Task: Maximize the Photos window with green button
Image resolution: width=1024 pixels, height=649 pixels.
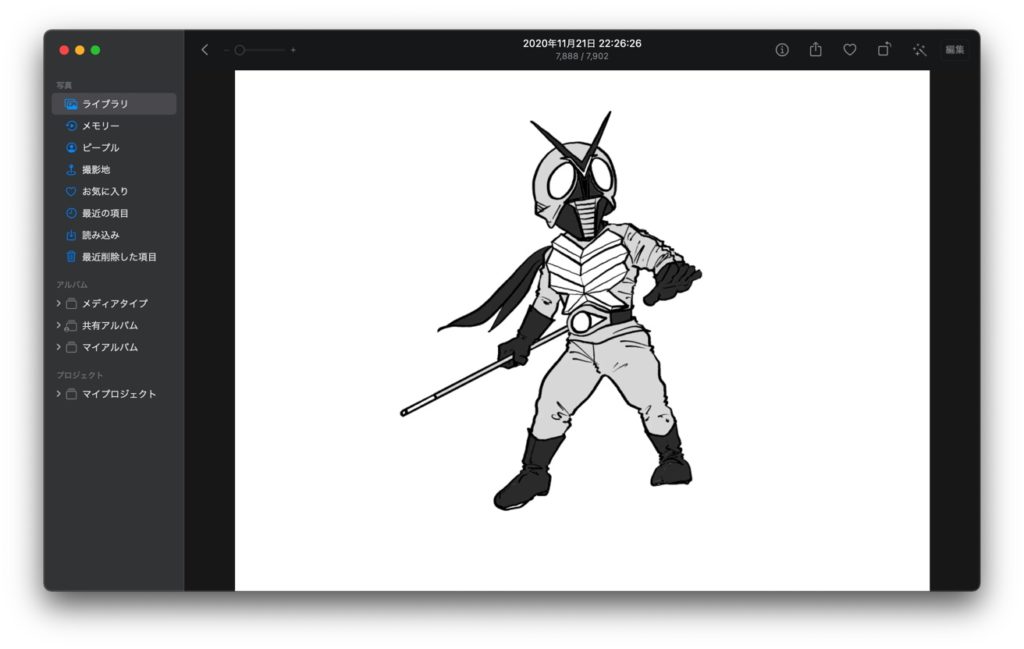Action: [95, 50]
